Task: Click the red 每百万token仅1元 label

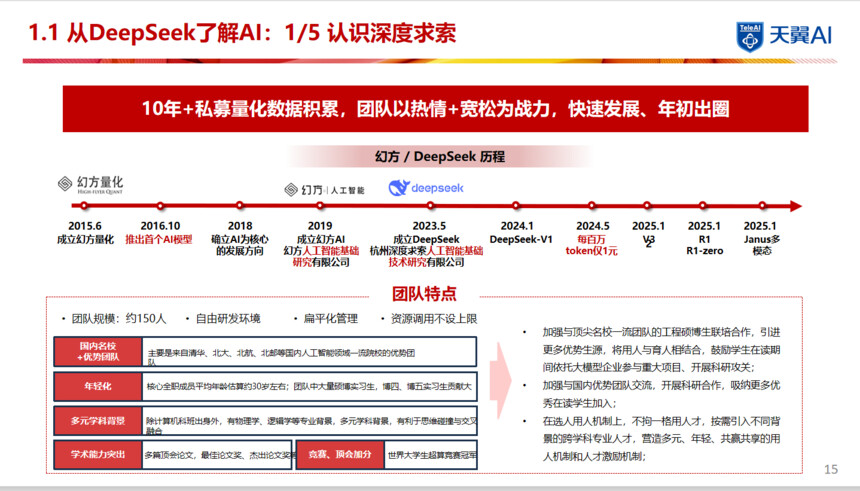Action: [591, 245]
